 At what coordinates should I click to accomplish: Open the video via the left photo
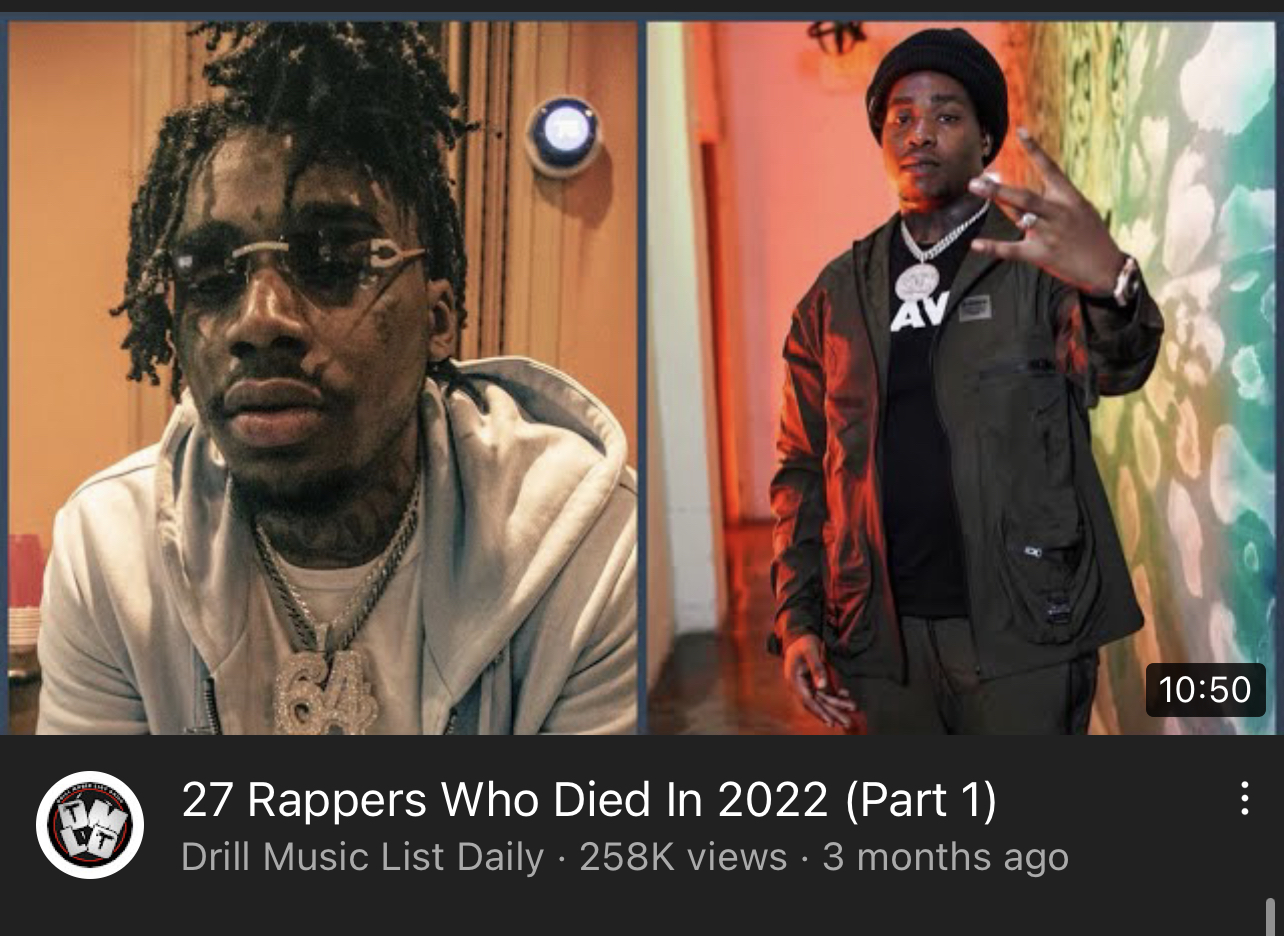pos(322,378)
